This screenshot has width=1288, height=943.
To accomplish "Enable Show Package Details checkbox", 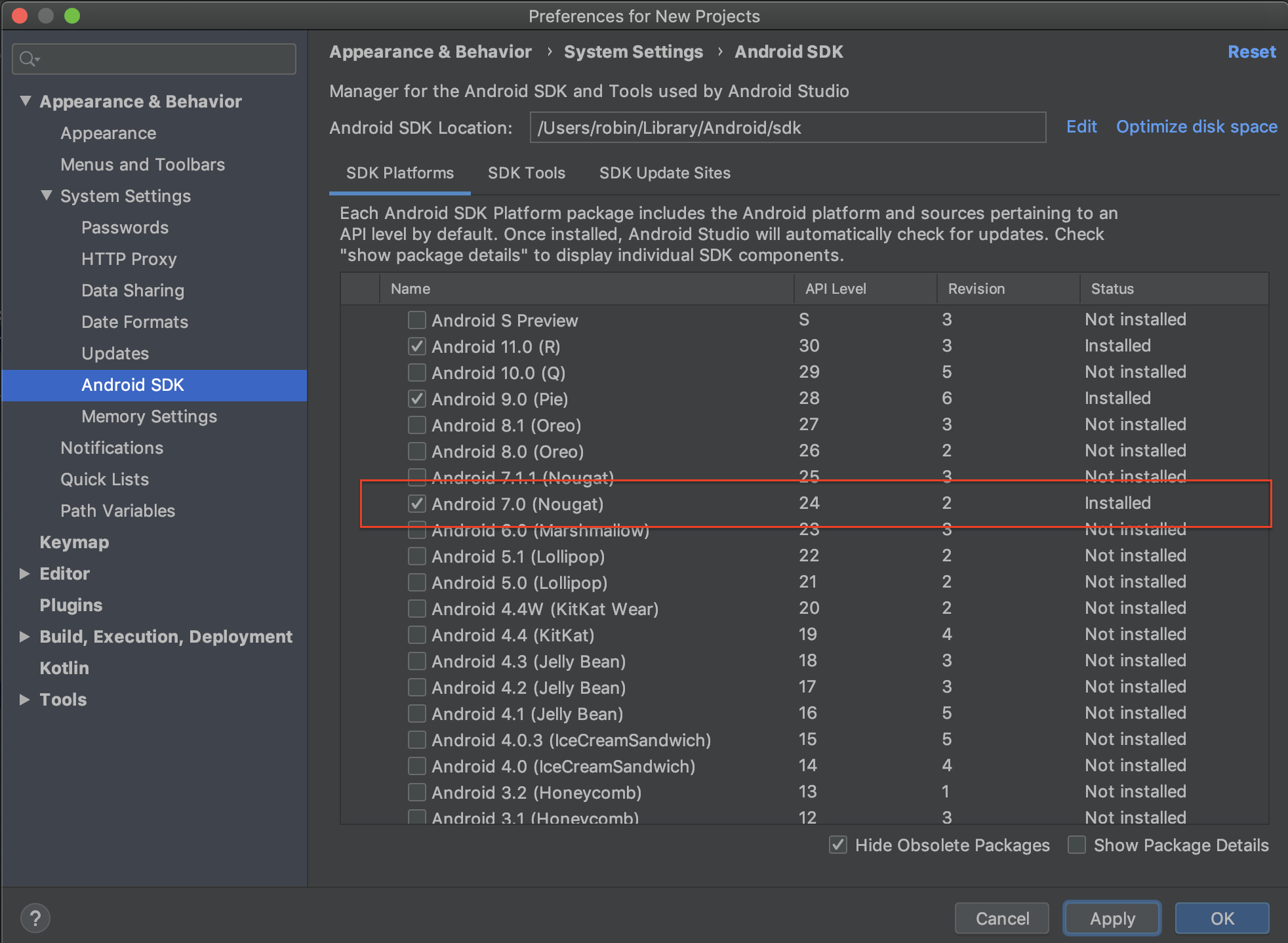I will 1077,845.
